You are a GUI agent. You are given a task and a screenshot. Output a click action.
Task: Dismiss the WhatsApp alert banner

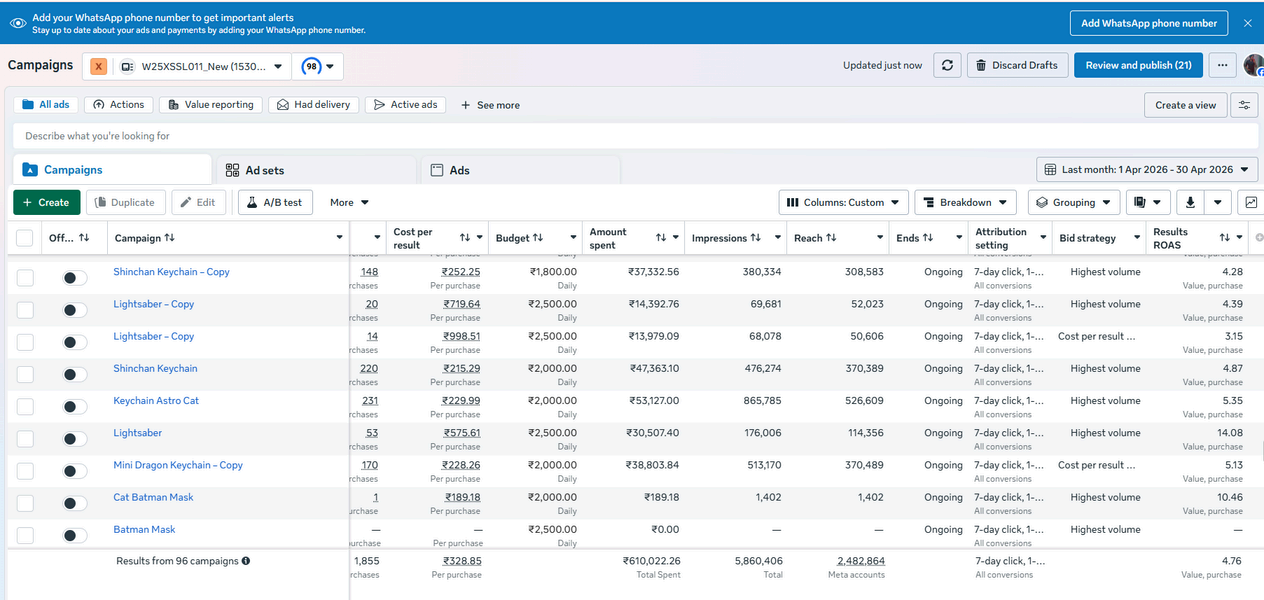pos(1247,23)
